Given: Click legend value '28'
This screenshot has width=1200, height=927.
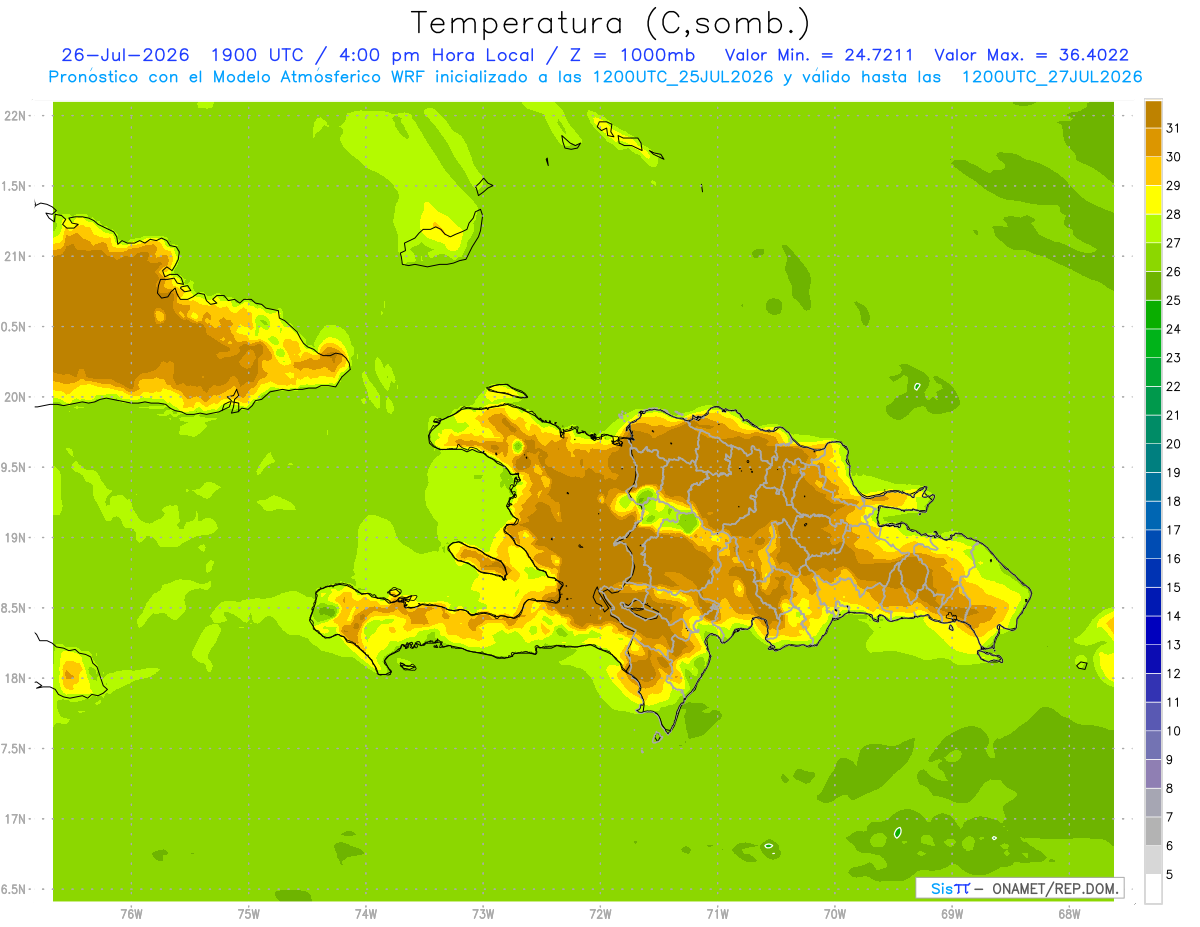Looking at the screenshot, I should (1173, 214).
